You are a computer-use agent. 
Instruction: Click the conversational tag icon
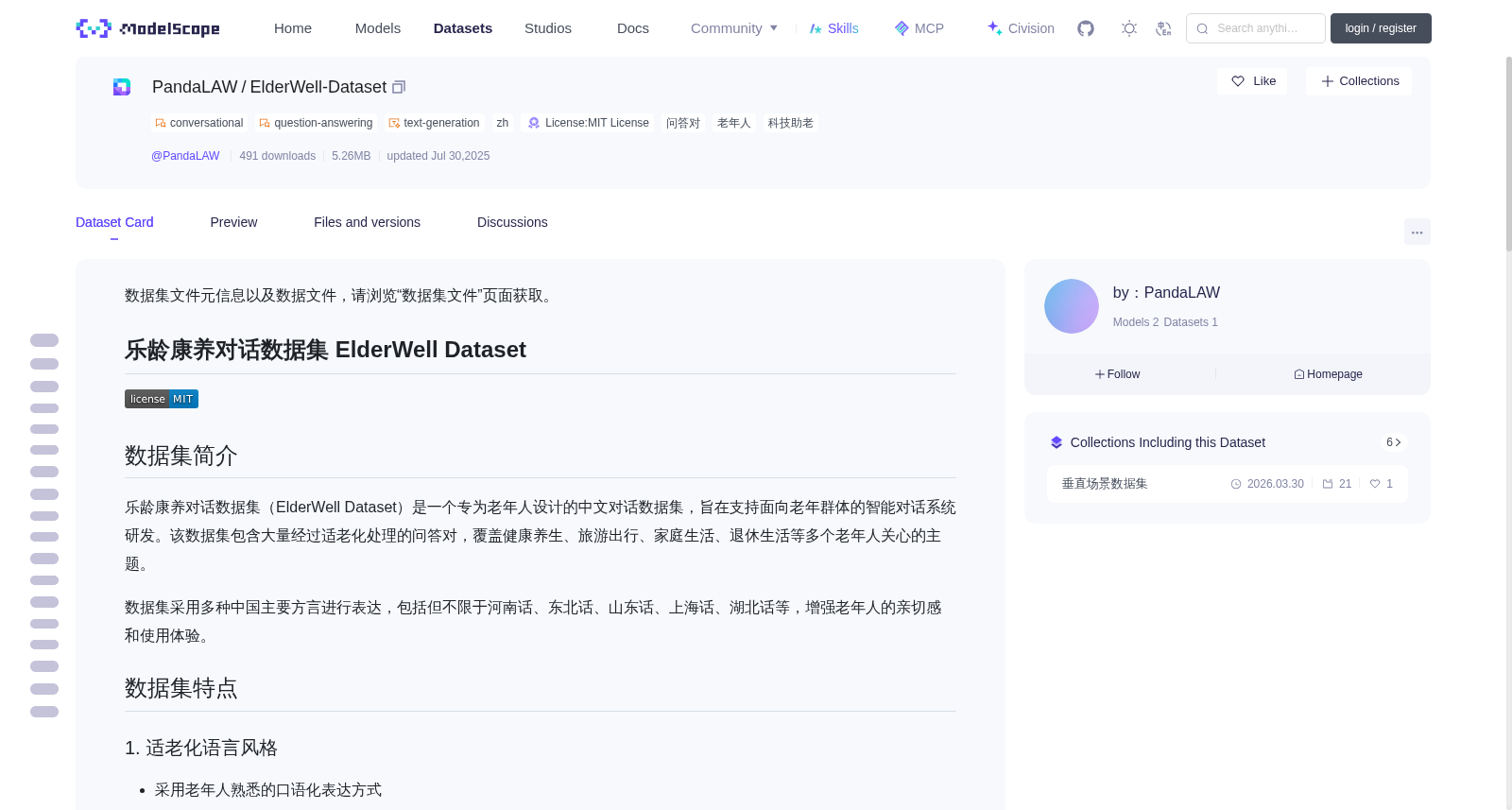click(x=161, y=123)
